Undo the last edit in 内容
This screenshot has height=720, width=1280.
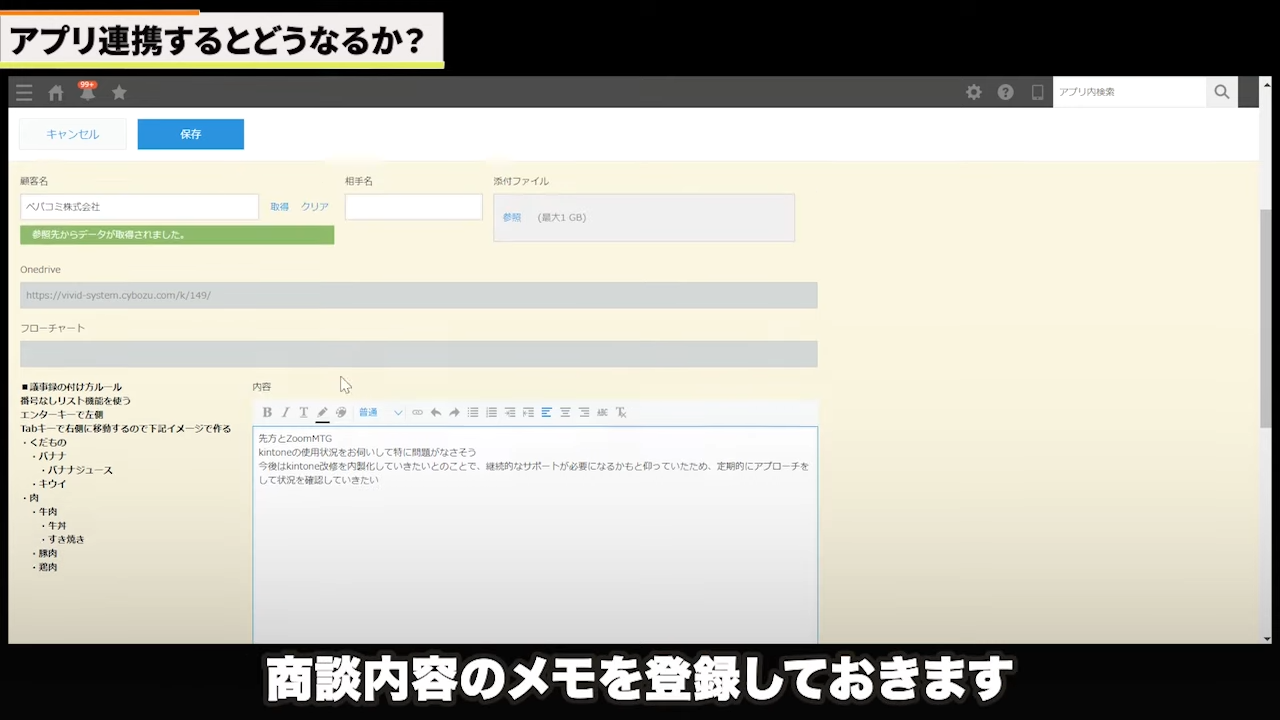point(436,412)
